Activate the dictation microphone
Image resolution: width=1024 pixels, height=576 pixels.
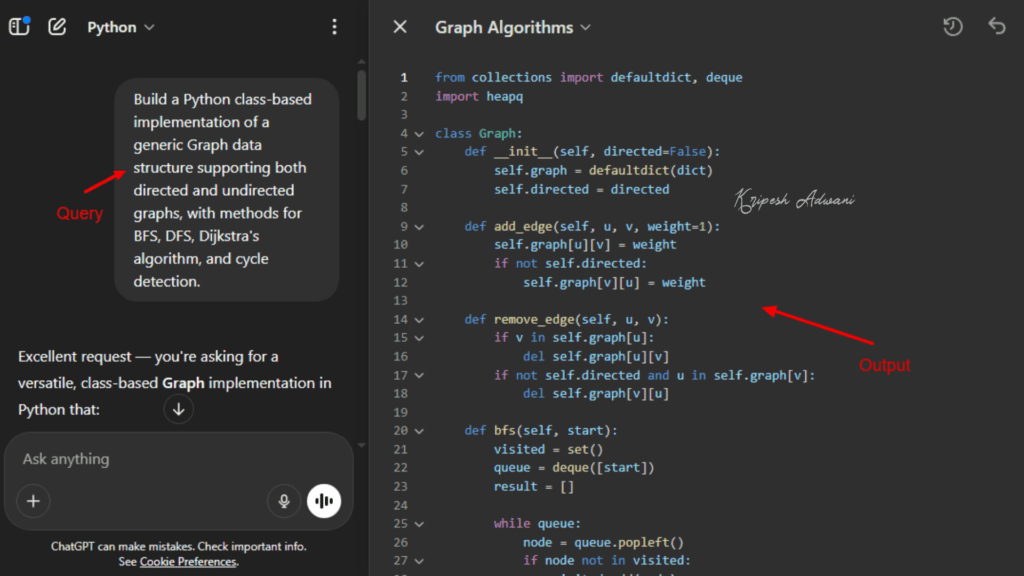(283, 501)
